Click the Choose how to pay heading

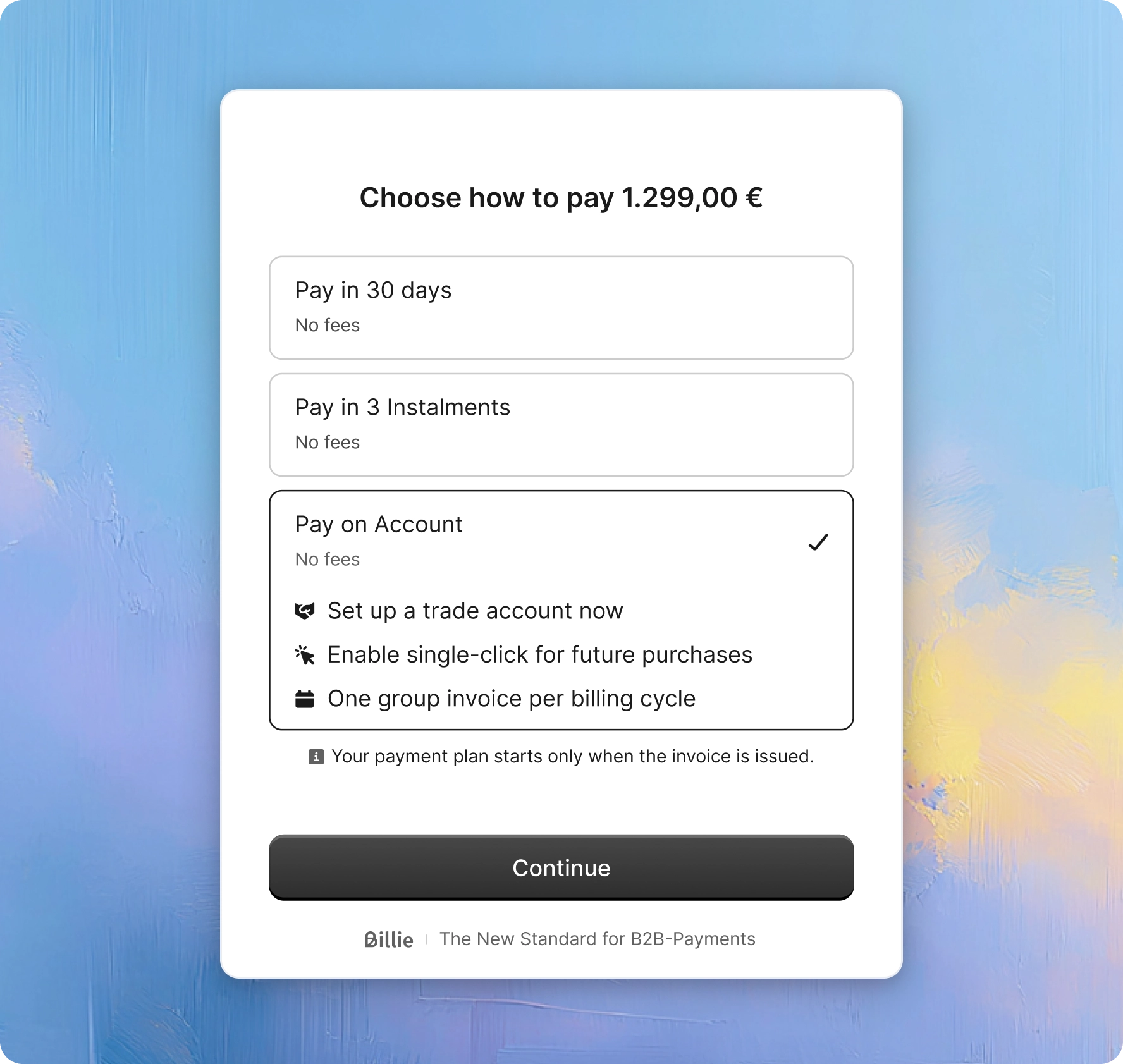tap(561, 198)
